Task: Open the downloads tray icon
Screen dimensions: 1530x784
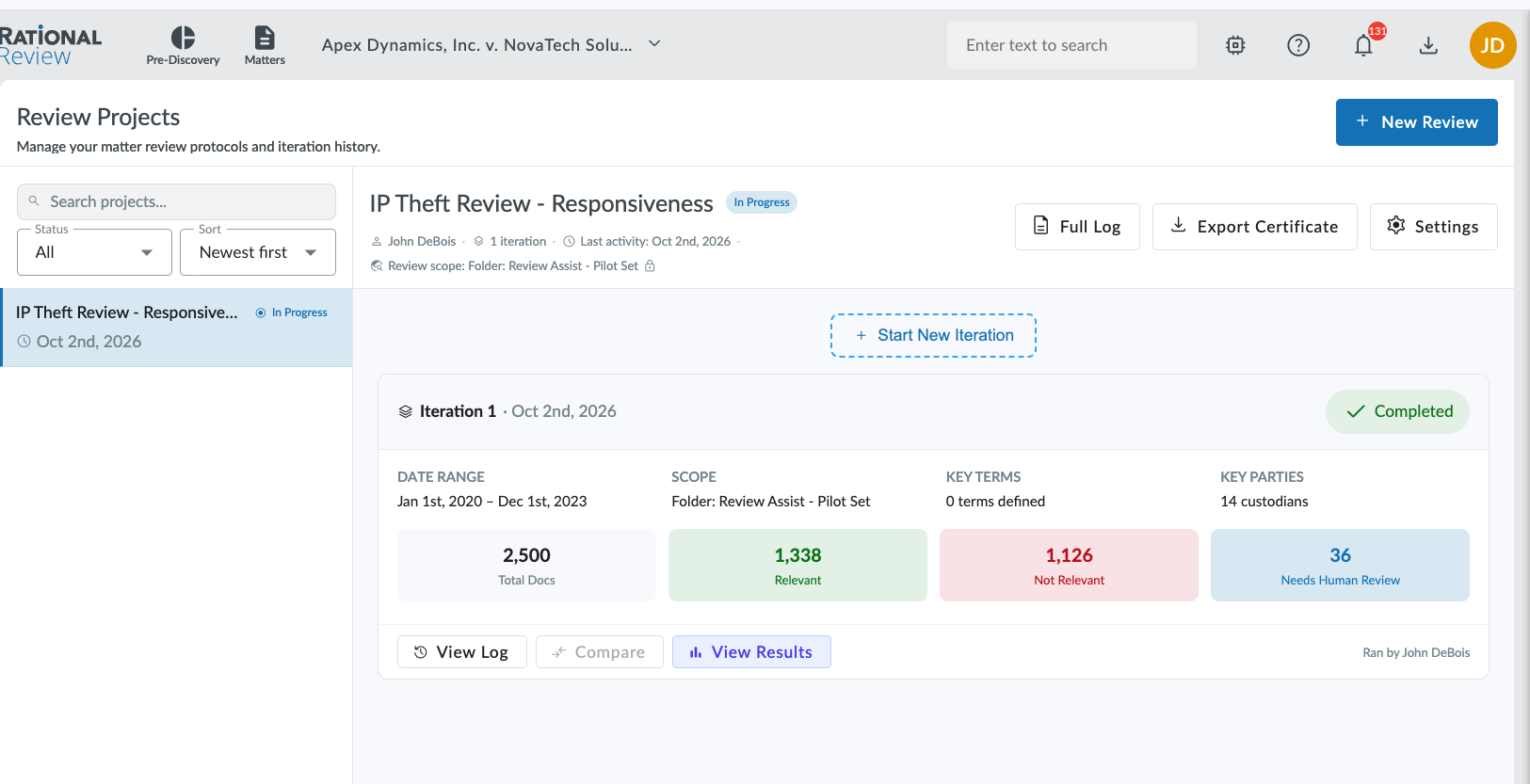Action: (x=1428, y=45)
